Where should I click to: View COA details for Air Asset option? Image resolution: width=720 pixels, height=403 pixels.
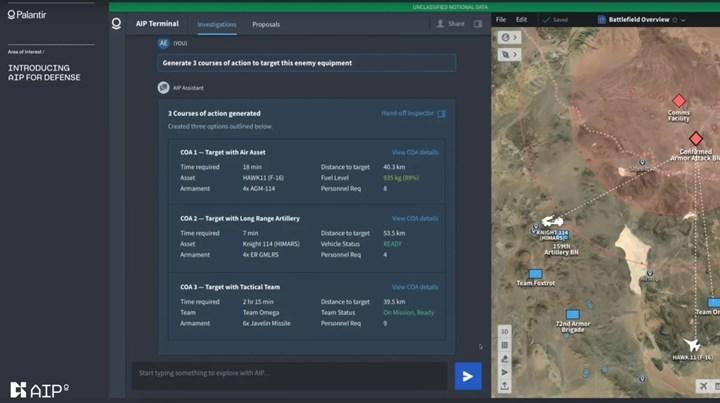(414, 152)
